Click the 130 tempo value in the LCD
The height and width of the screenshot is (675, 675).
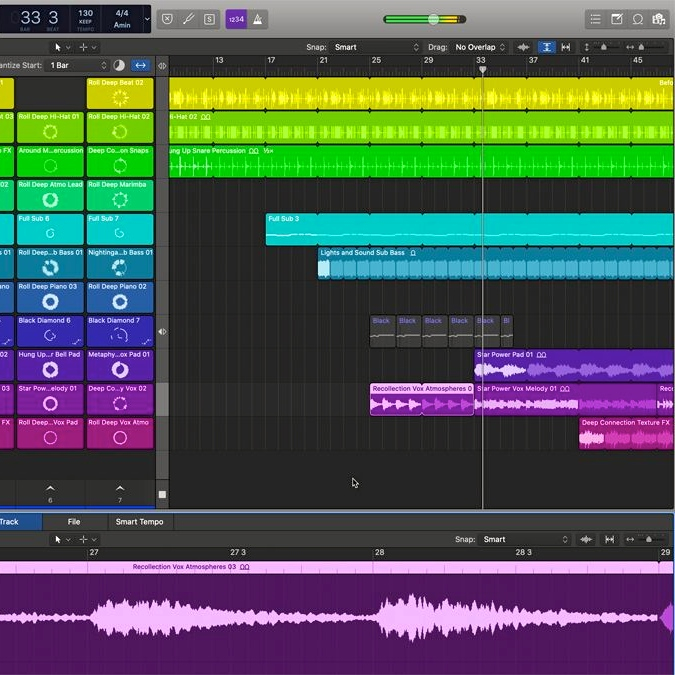point(85,14)
